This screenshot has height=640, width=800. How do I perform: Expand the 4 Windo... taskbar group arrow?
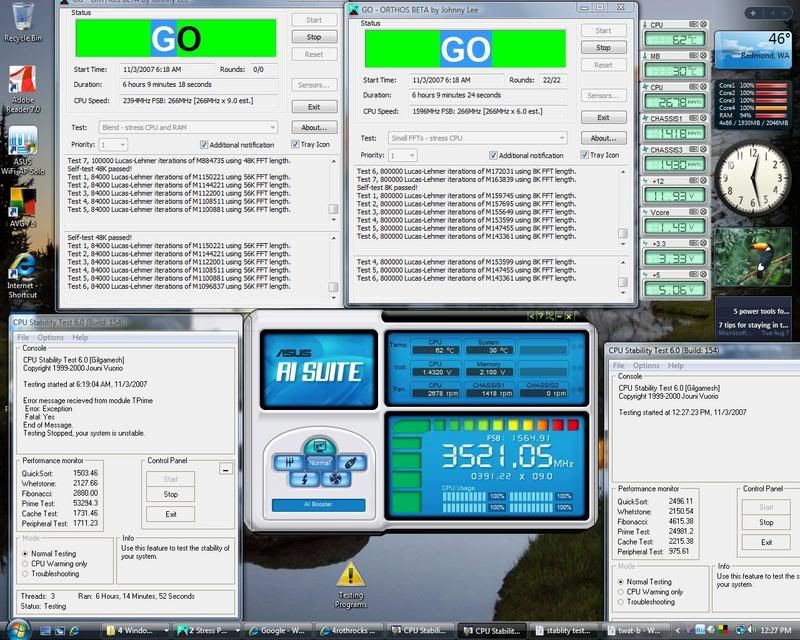166,631
